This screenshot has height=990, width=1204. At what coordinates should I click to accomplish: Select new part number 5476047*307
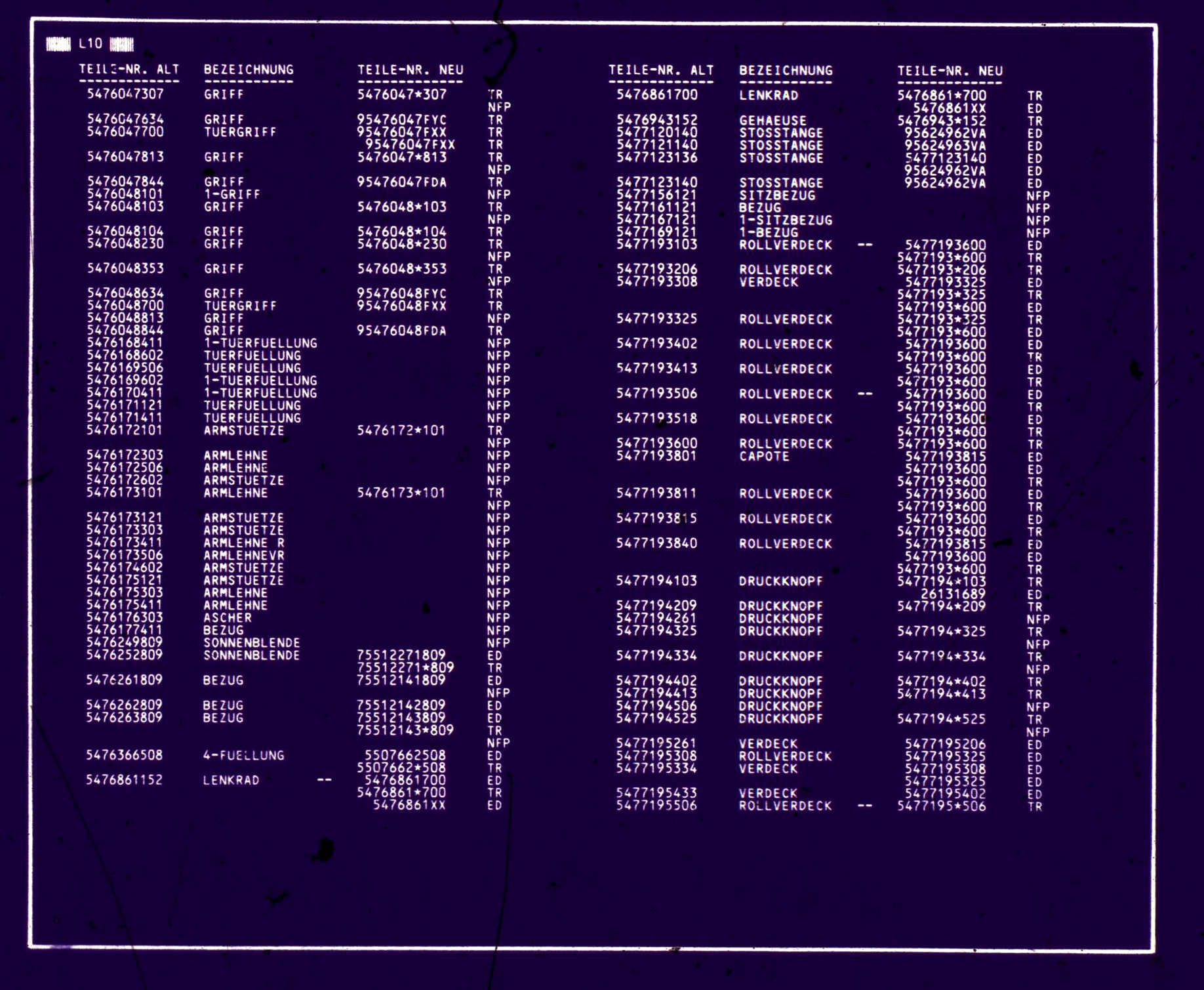(402, 94)
